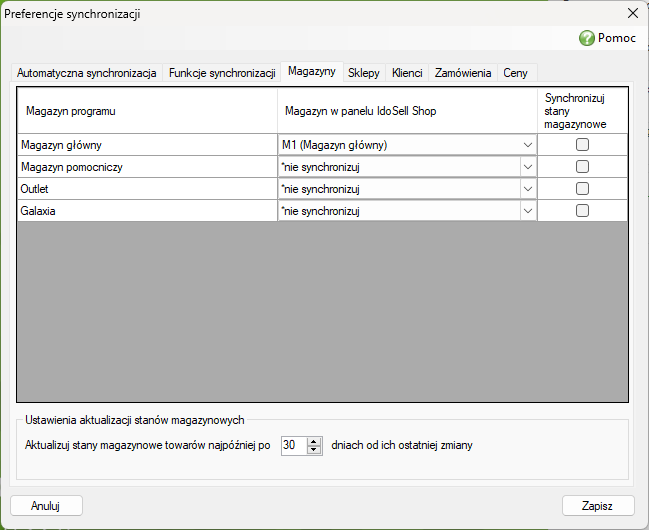Image resolution: width=649 pixels, height=530 pixels.
Task: Open dropdown for Magazyn pomocniczy row
Action: pyautogui.click(x=528, y=167)
